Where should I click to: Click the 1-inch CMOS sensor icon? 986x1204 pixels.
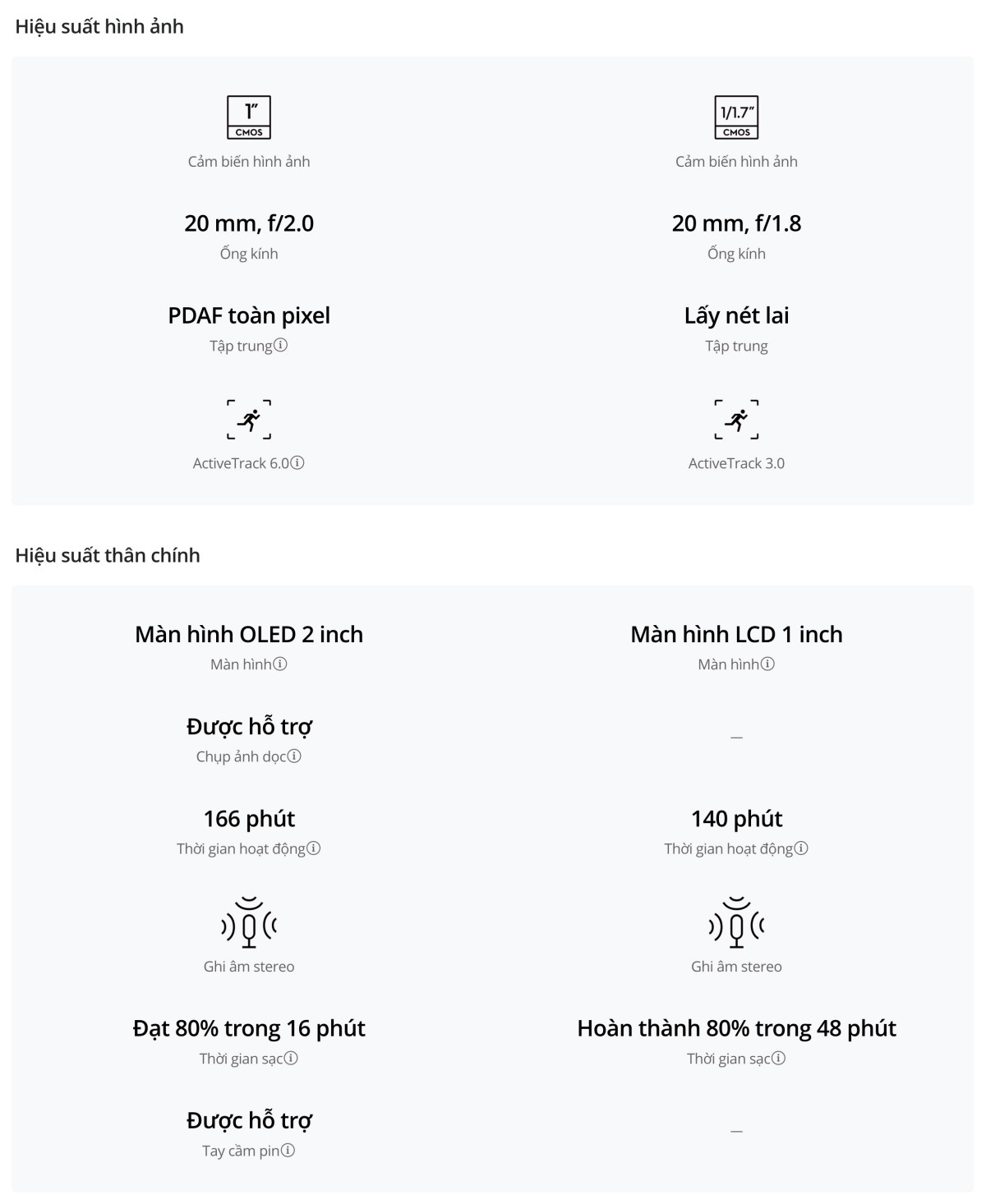pos(249,117)
